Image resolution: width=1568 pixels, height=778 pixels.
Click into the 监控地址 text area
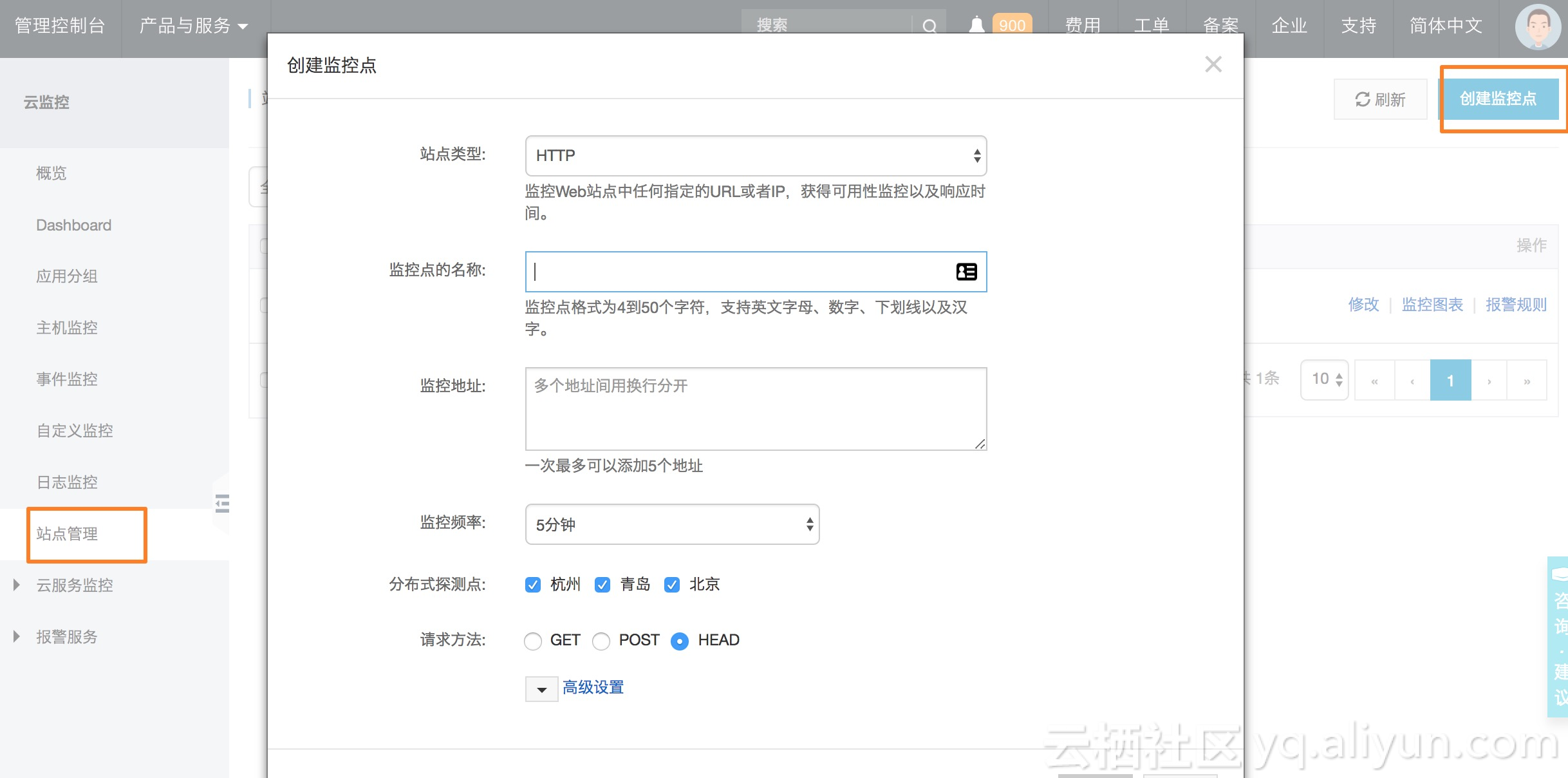tap(756, 409)
